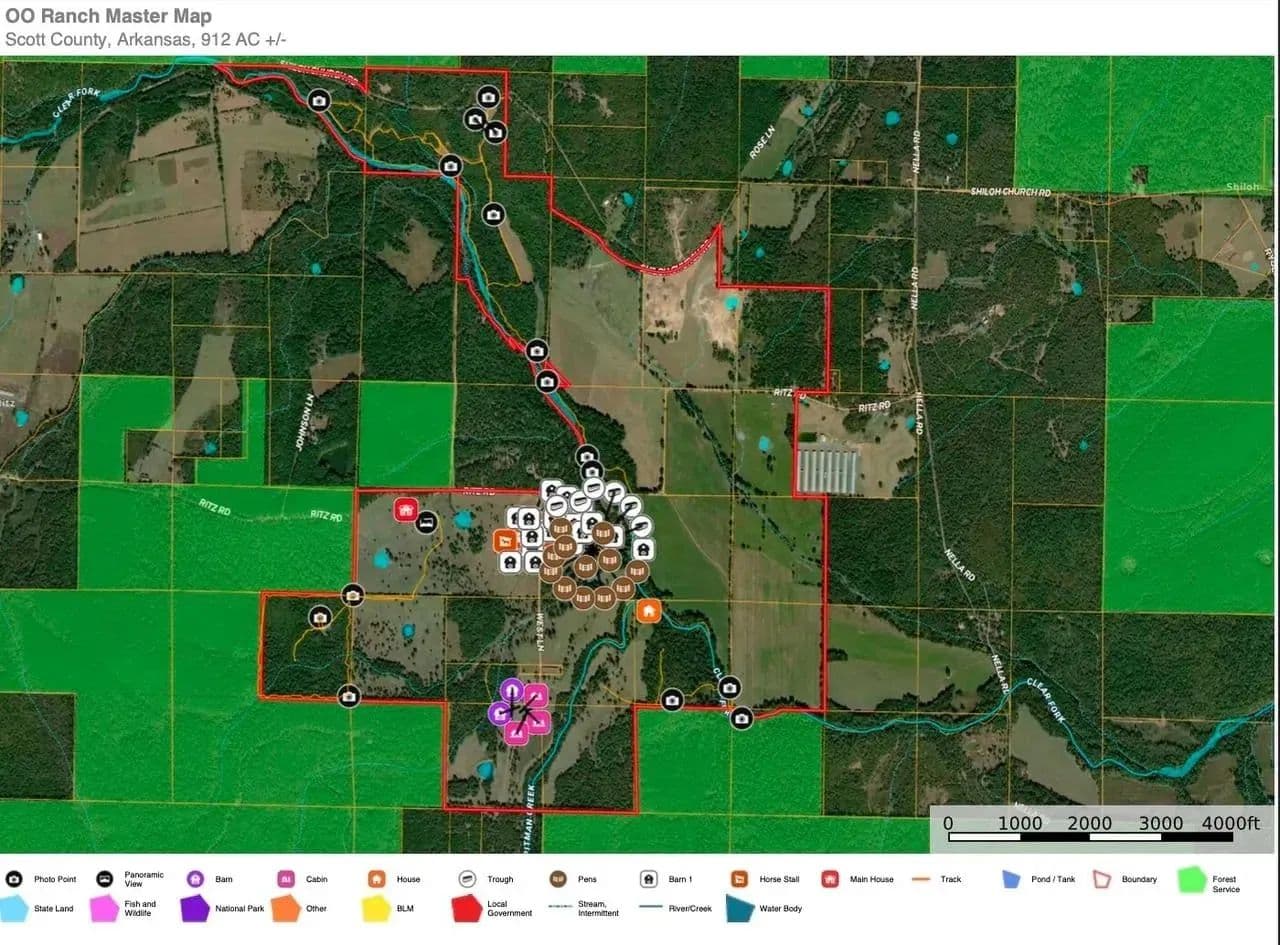Click the OO Ranch Master Map title

[108, 16]
